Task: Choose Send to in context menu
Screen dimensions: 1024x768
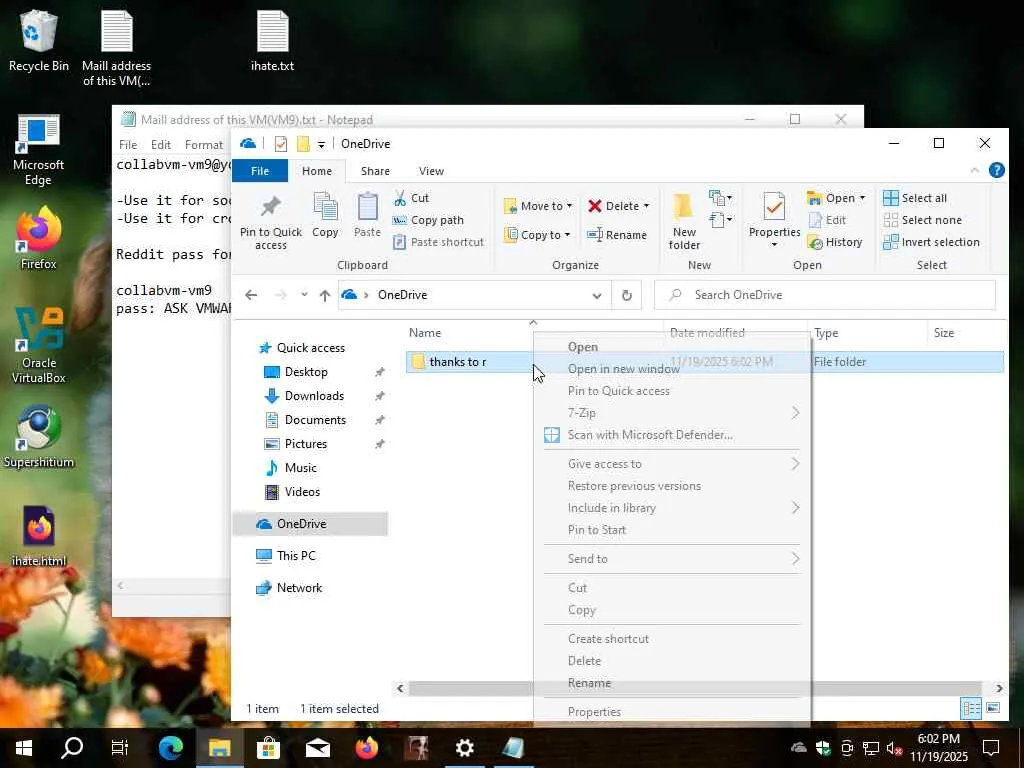Action: (671, 559)
